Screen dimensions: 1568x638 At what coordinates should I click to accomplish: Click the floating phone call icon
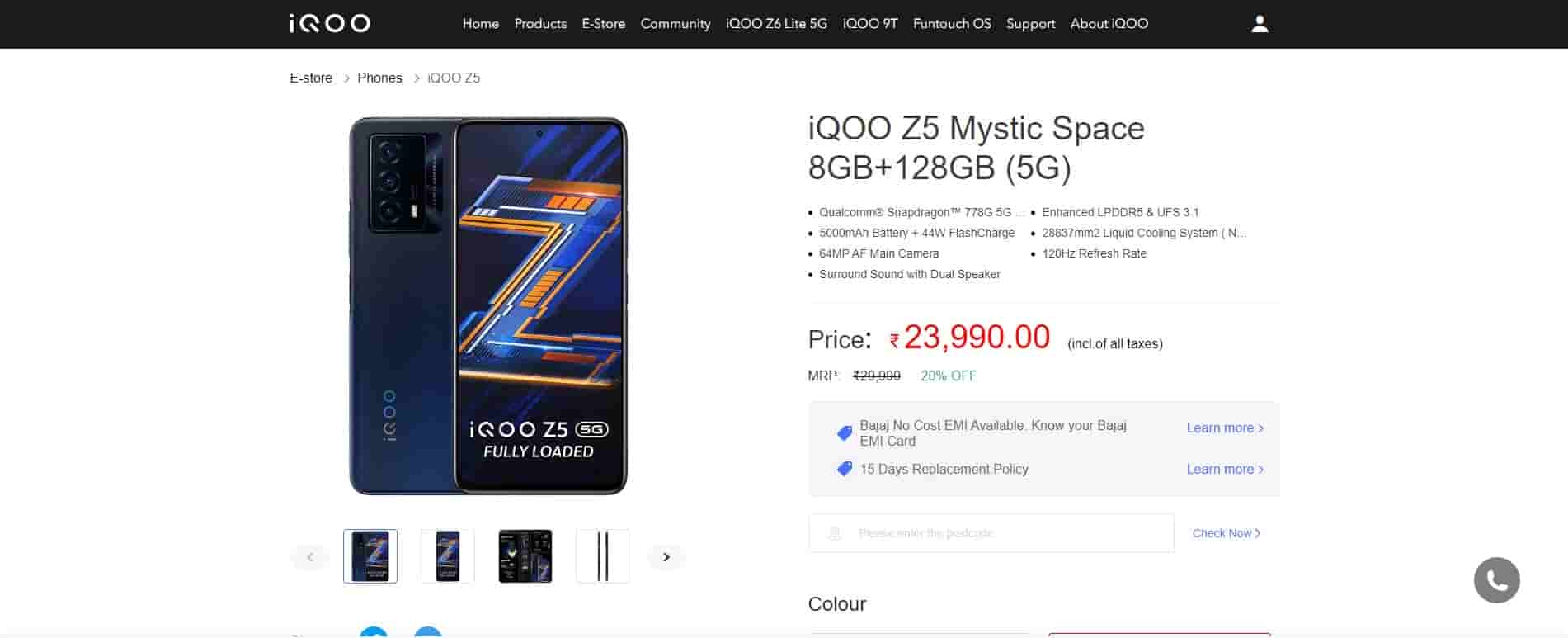1496,580
